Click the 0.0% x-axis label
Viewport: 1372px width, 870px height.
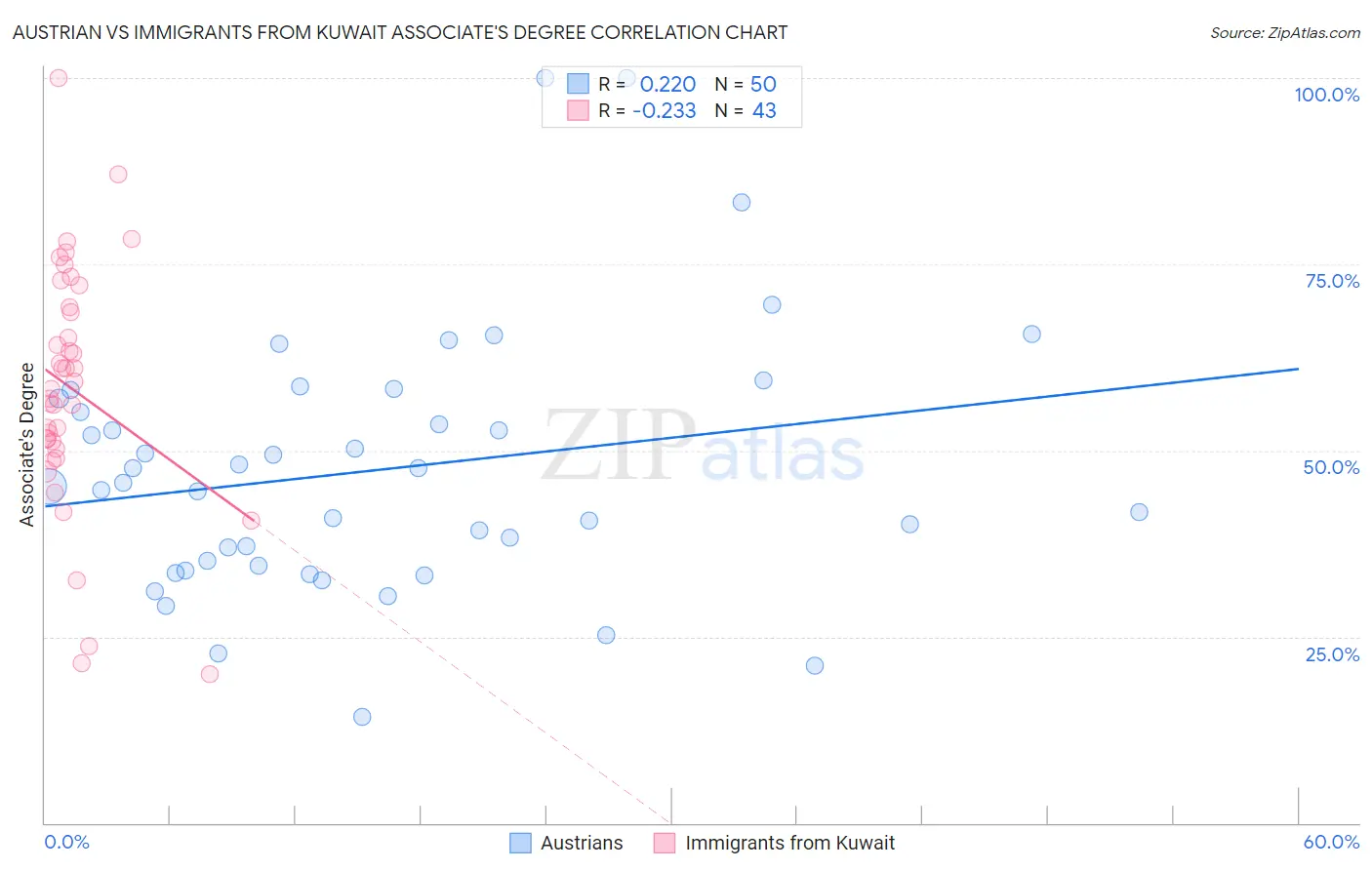(x=66, y=842)
